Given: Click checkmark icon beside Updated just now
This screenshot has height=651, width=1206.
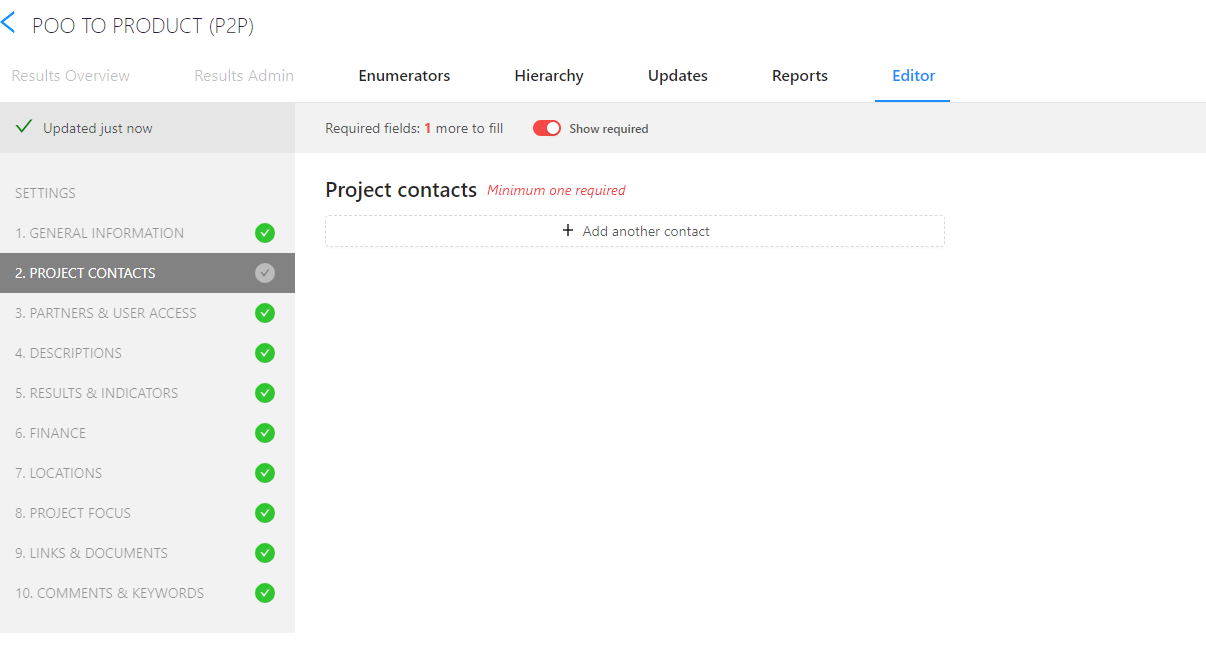Looking at the screenshot, I should point(24,127).
